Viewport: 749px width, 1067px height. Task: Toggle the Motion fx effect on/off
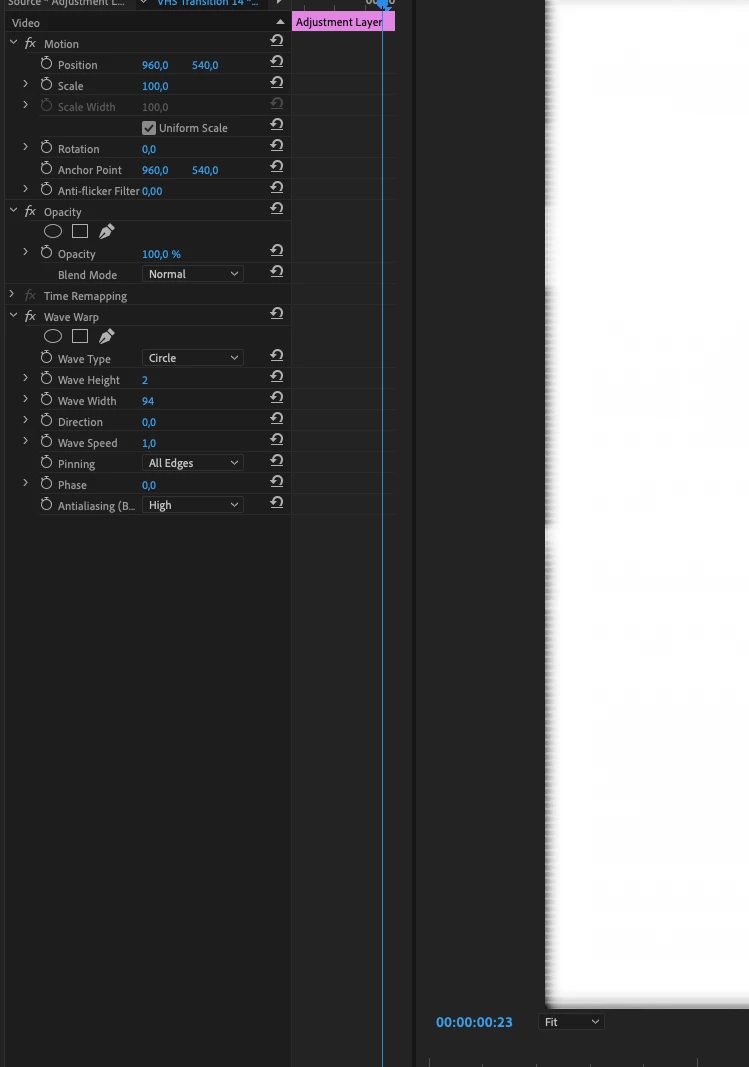coord(30,43)
